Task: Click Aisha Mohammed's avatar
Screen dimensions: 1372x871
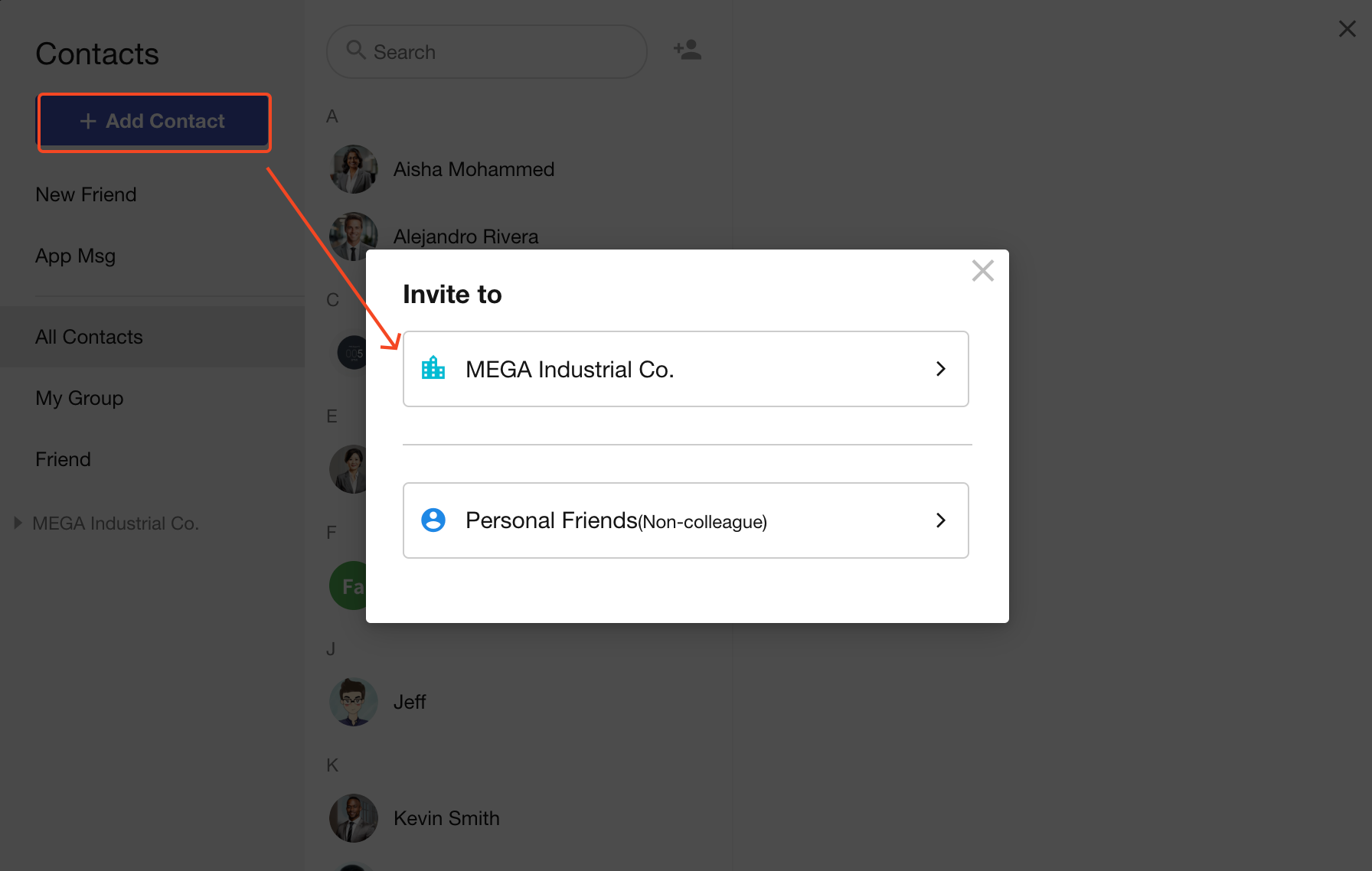Action: click(x=353, y=169)
